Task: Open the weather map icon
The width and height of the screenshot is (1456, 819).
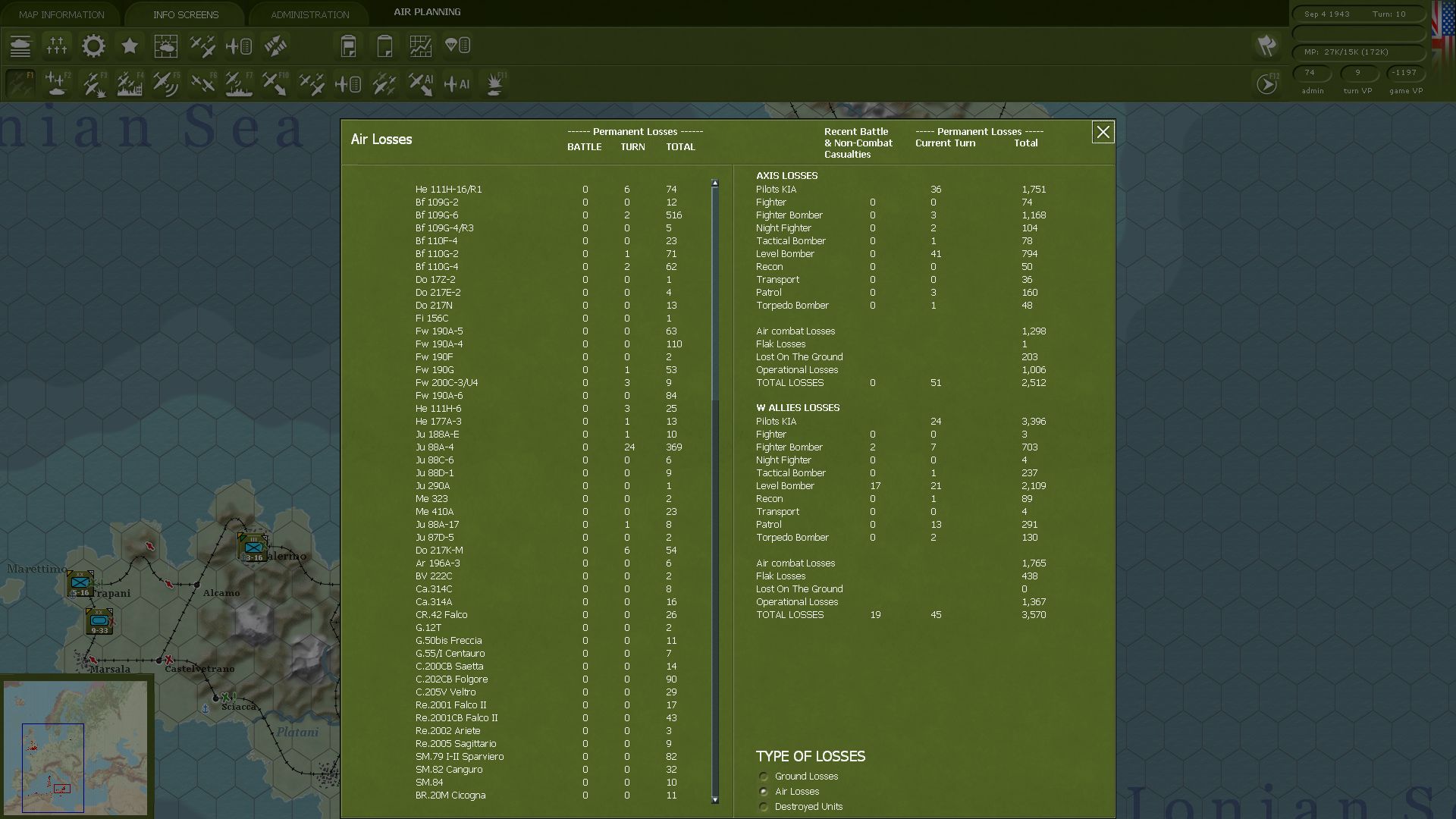Action: pyautogui.click(x=166, y=46)
